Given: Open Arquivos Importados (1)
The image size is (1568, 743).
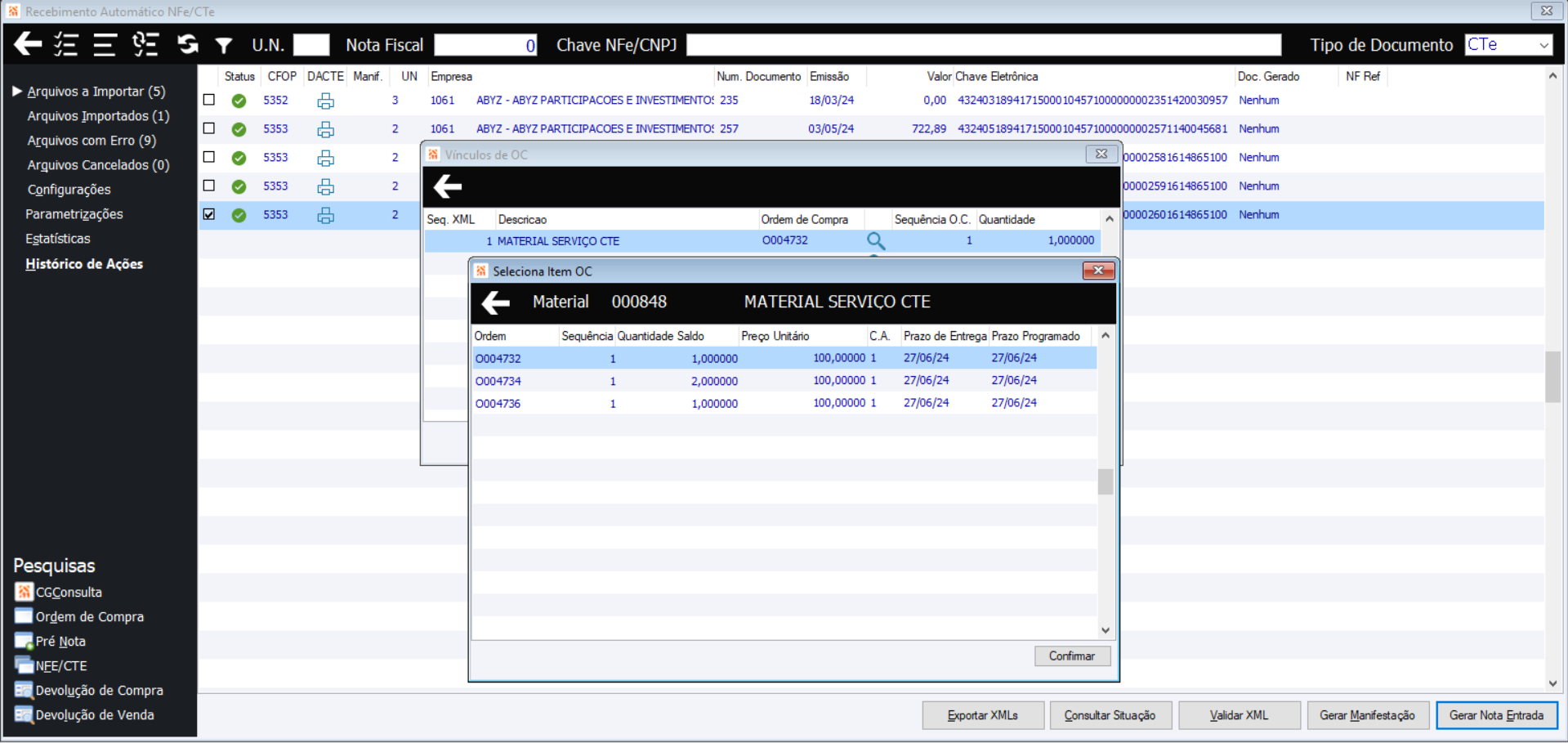Looking at the screenshot, I should click(x=98, y=116).
